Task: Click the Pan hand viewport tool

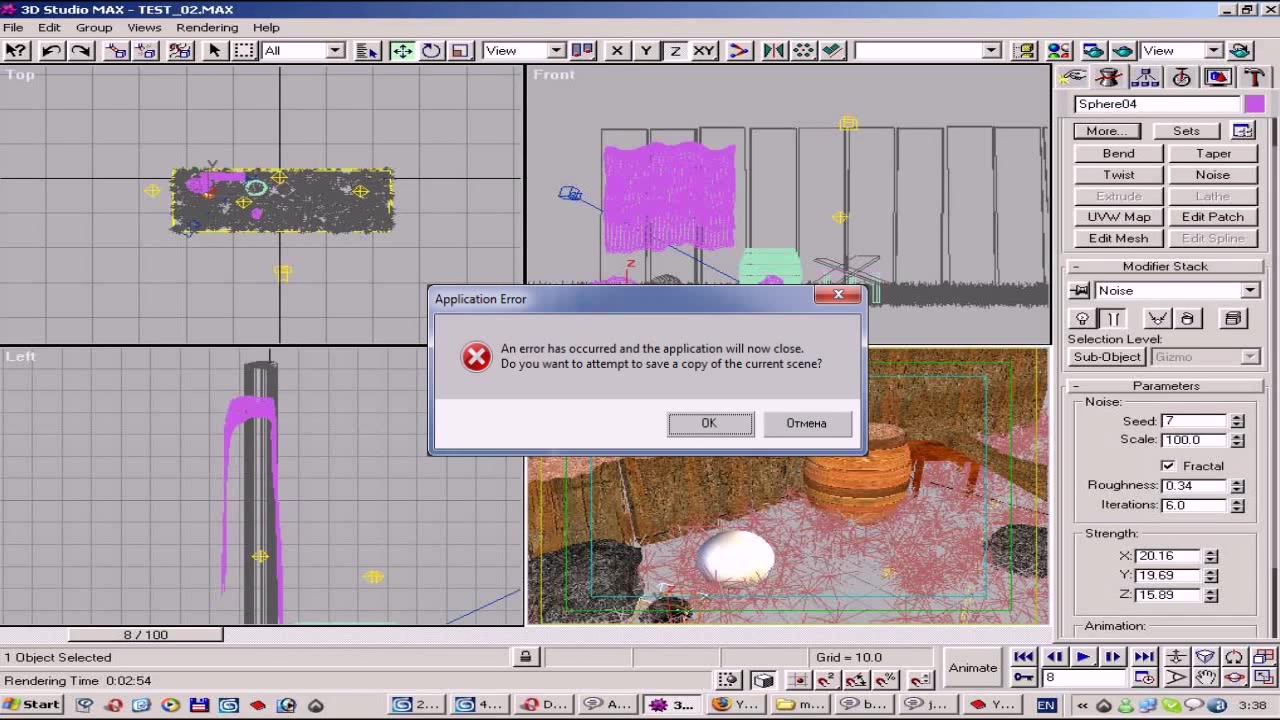Action: click(x=1206, y=678)
